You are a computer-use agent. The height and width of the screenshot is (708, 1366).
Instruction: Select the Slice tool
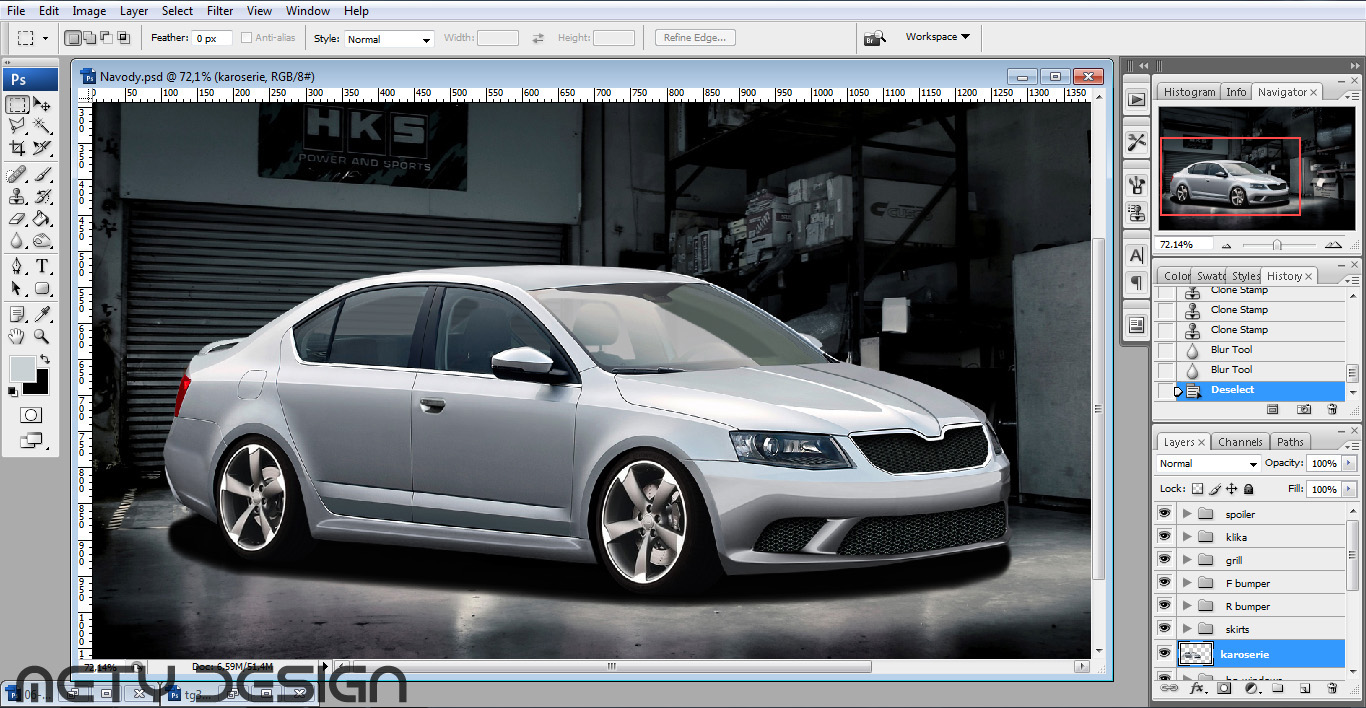click(x=42, y=148)
